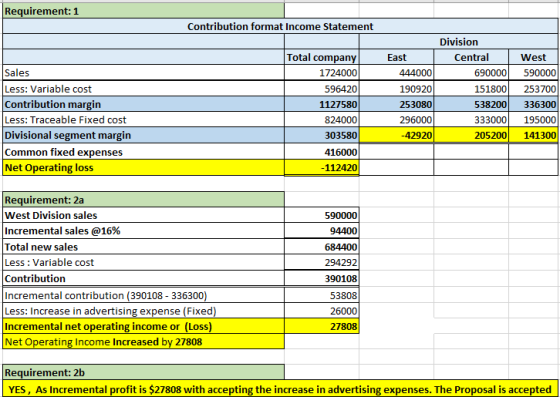This screenshot has width=560, height=397.
Task: Select East contribution margin cell 253080
Action: (x=396, y=104)
